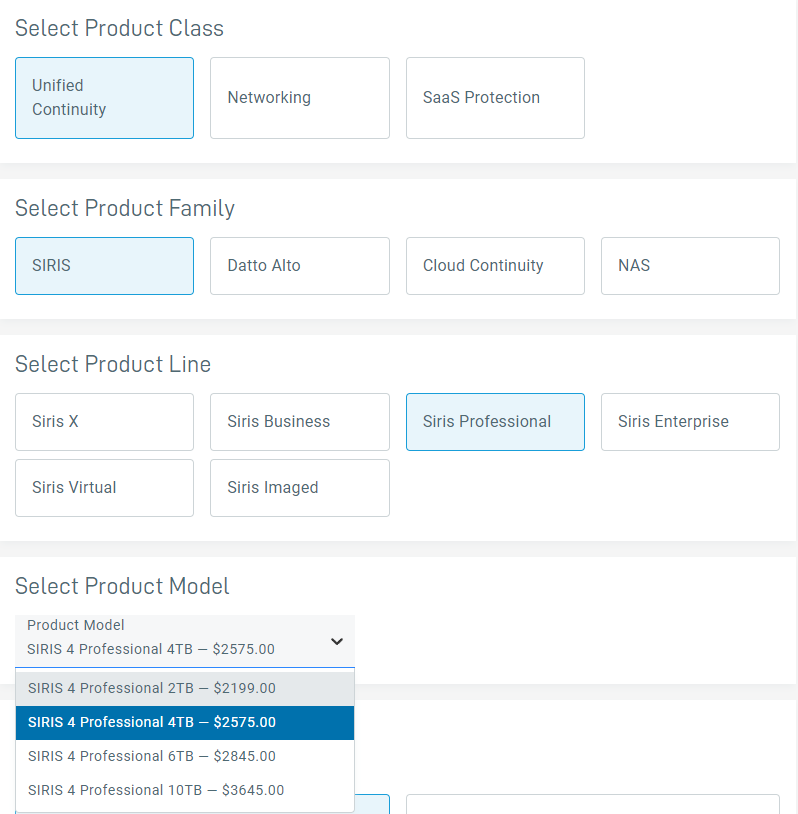Screen dimensions: 798x814
Task: Deselect the Siris Professional product line
Action: pos(495,422)
